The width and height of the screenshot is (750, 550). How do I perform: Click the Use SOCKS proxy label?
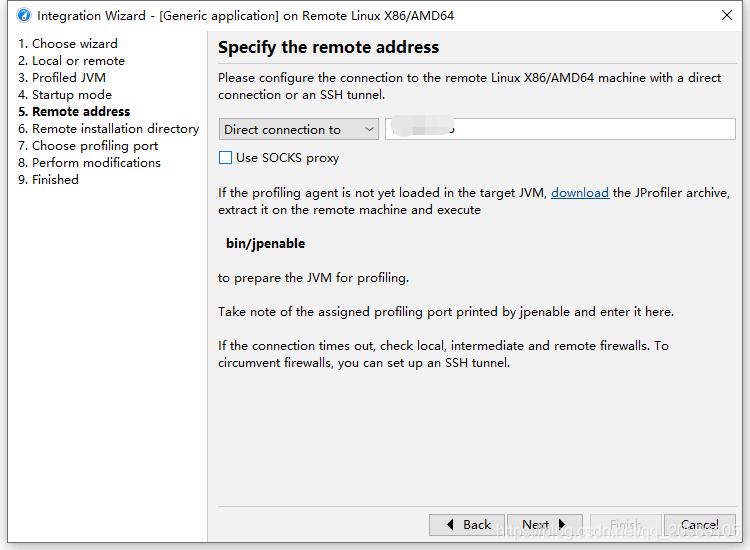pos(287,158)
